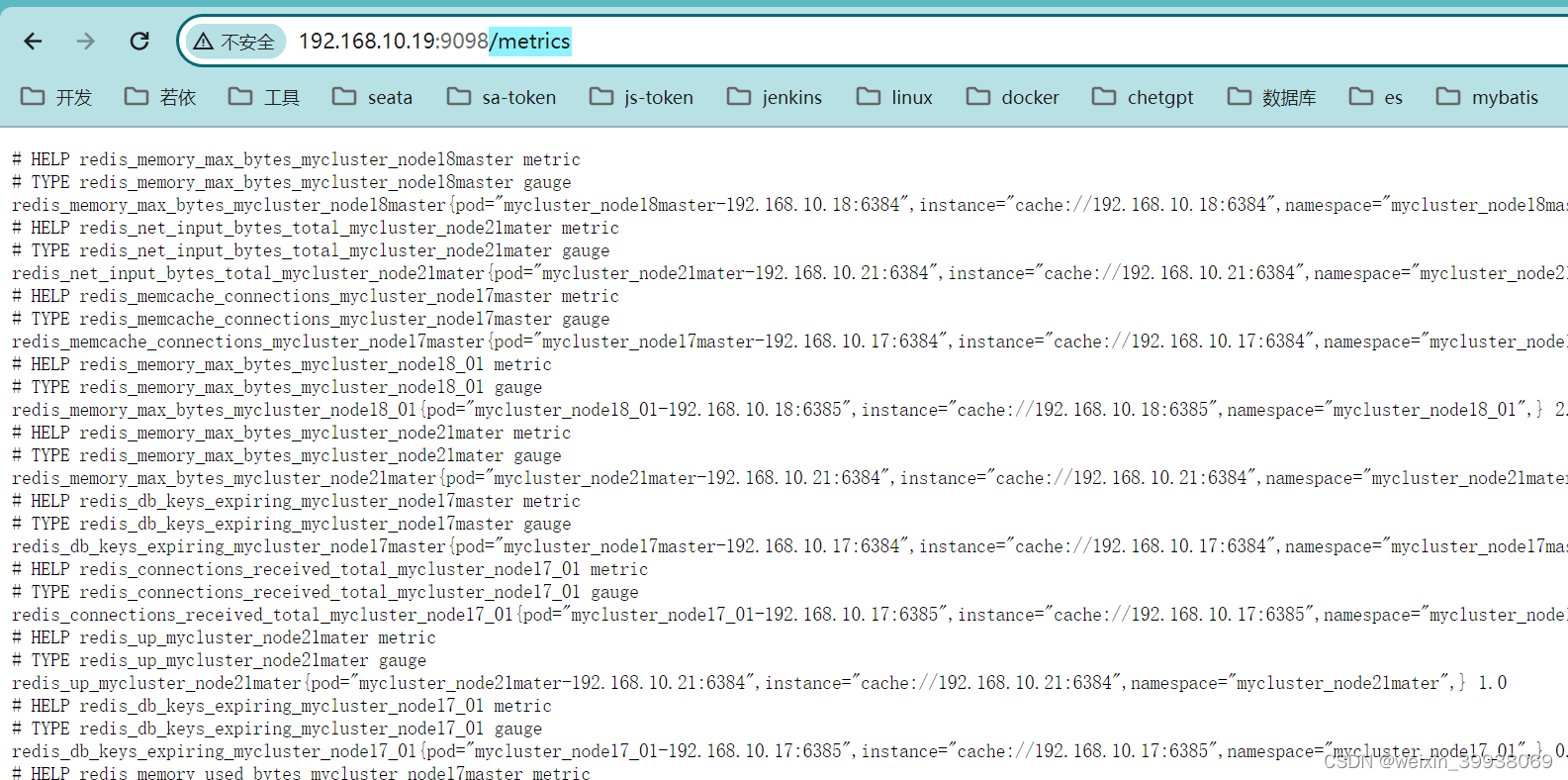Click the folder icon beside linux
Image resolution: width=1568 pixels, height=780 pixels.
tap(869, 96)
